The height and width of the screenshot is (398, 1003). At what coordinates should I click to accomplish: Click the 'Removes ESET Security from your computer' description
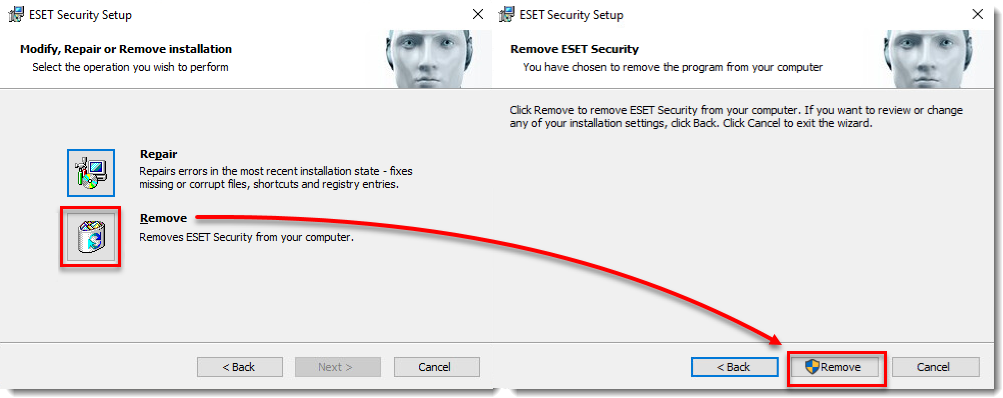click(247, 237)
